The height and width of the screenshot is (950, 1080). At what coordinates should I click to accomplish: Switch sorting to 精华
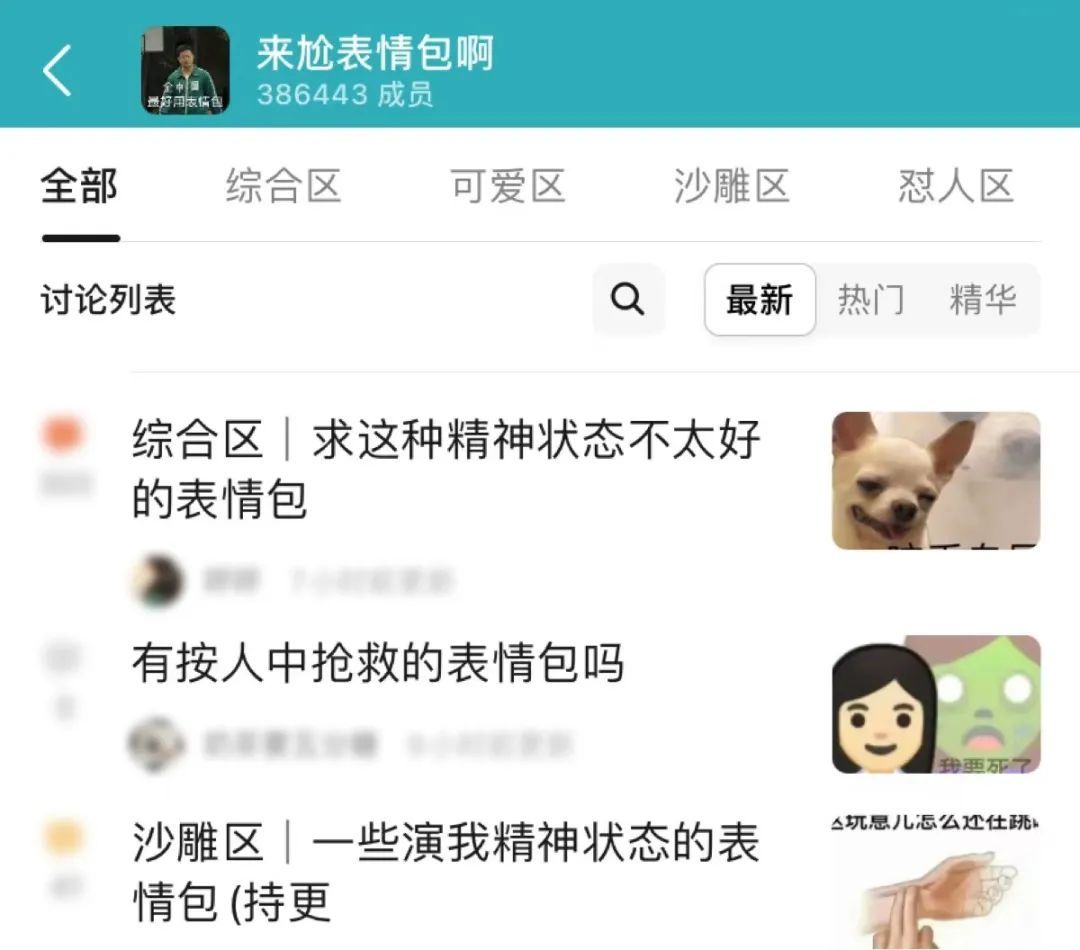pyautogui.click(x=983, y=300)
